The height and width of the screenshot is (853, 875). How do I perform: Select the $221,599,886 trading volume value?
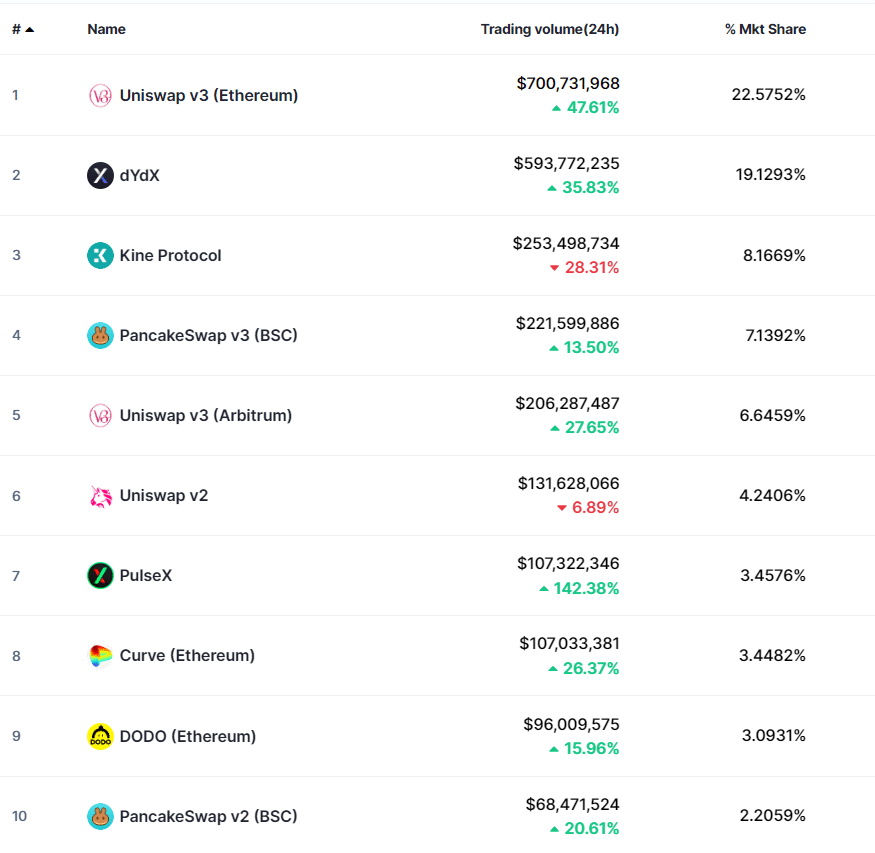[568, 324]
